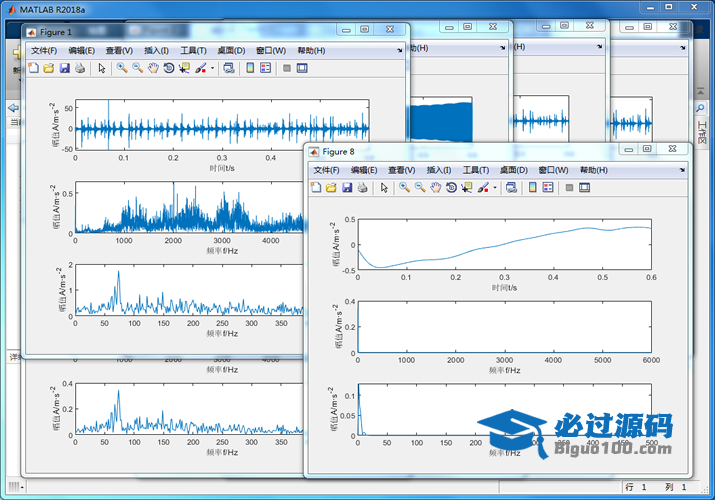Select Brush data tool in Figure 8 toolbar

483,188
